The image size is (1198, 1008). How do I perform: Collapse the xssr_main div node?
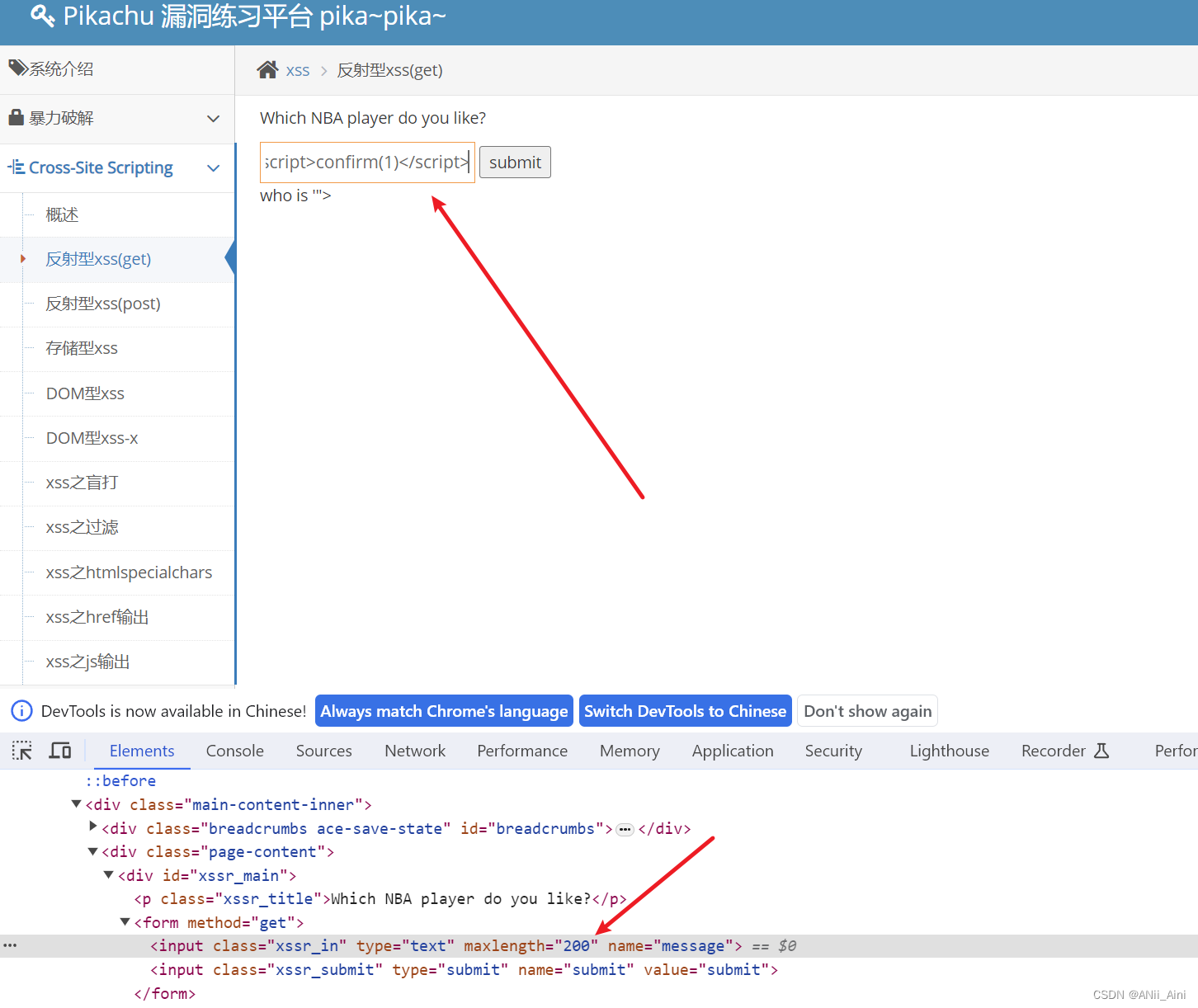(109, 874)
